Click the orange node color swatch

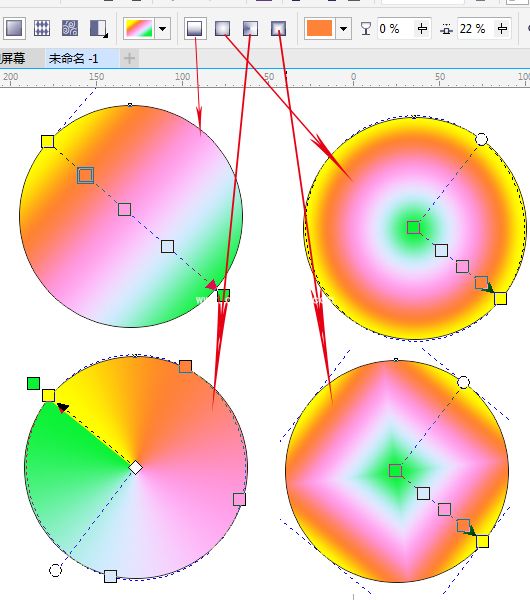(319, 28)
